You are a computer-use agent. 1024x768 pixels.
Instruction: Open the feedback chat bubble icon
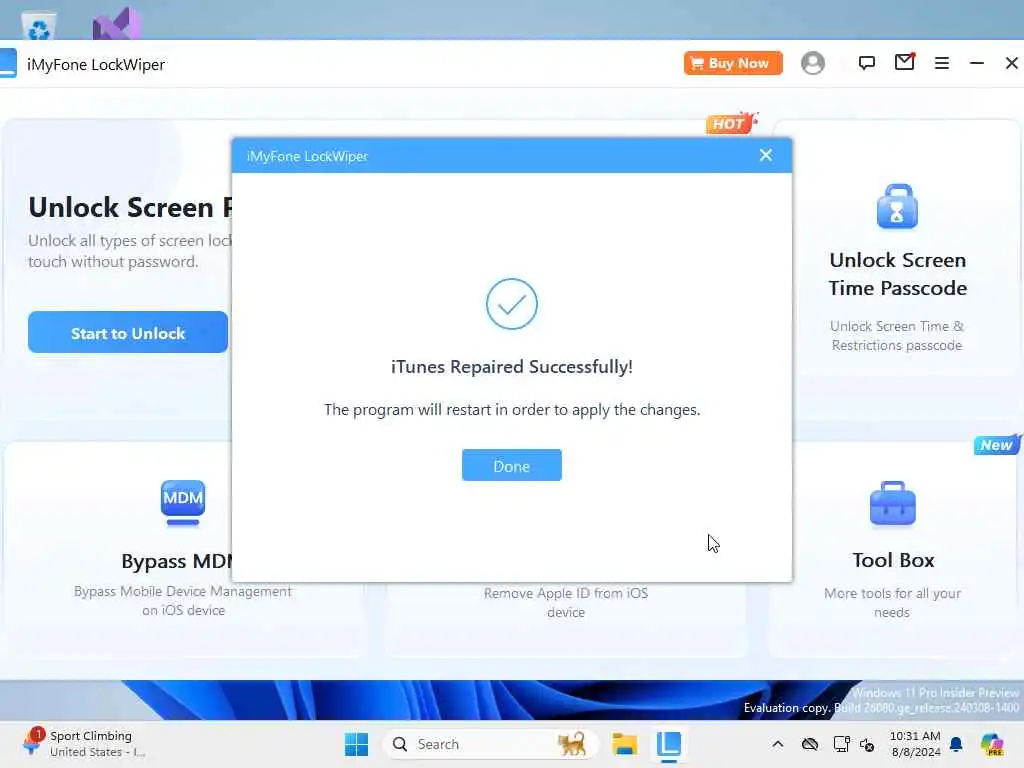click(x=867, y=63)
